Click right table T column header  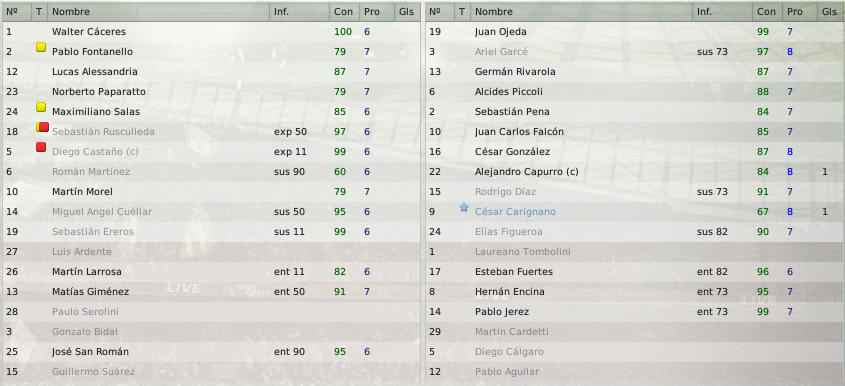[462, 11]
